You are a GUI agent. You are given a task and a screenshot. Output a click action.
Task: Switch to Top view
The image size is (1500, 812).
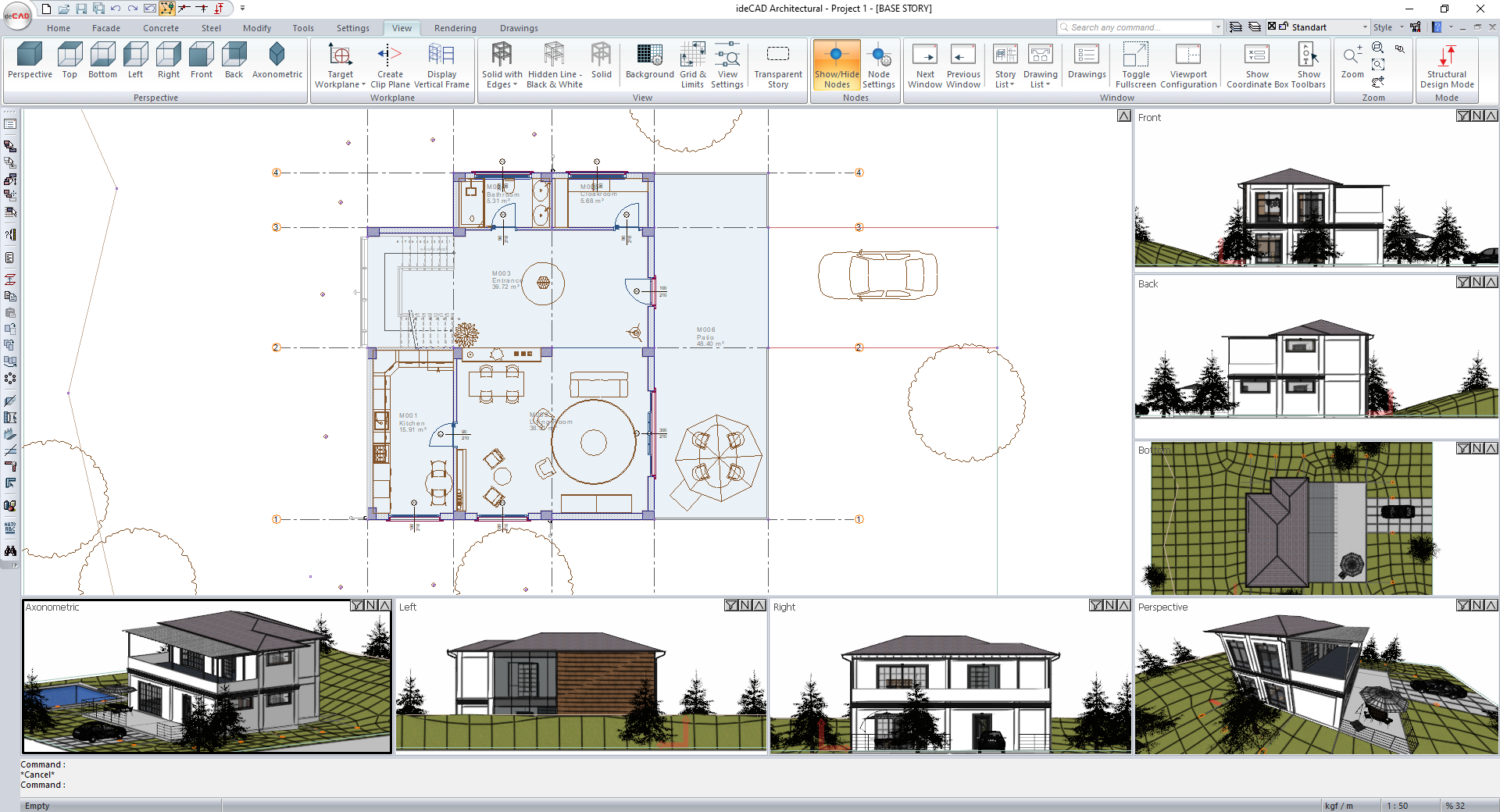[x=70, y=62]
